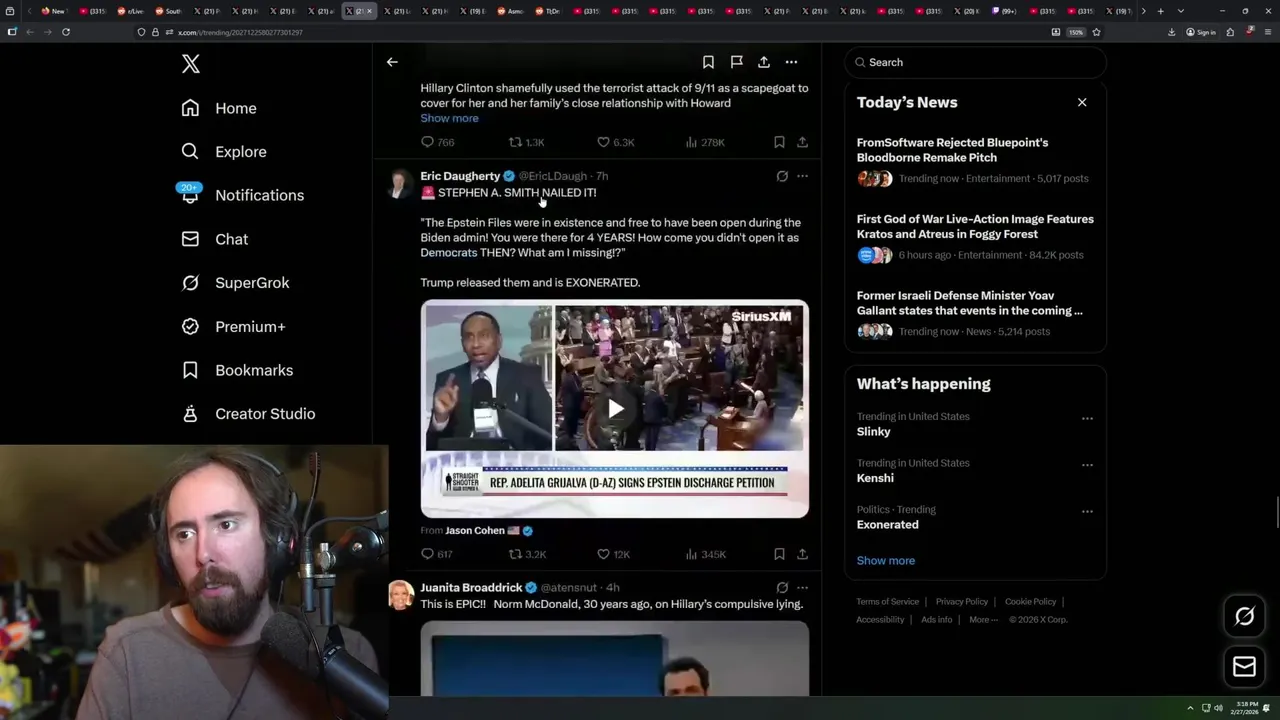Expand Hillary Clinton post with Show more
1280x720 pixels.
point(449,118)
